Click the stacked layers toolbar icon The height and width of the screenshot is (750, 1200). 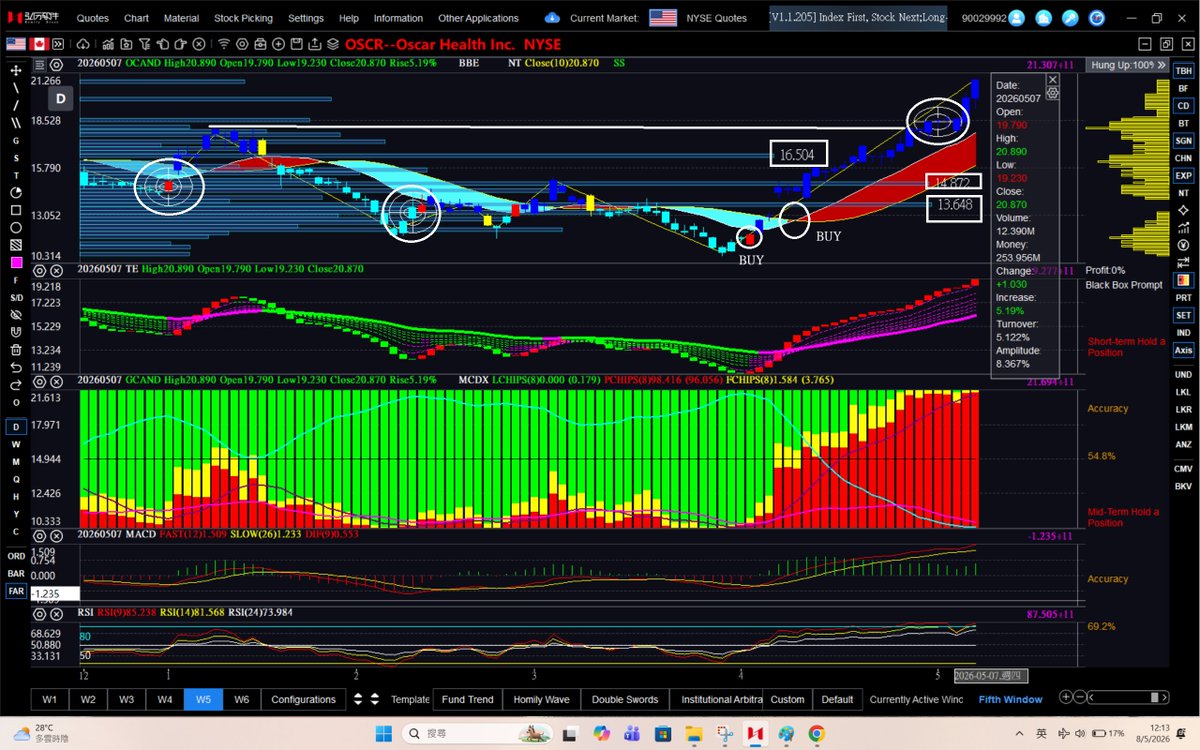click(x=333, y=44)
